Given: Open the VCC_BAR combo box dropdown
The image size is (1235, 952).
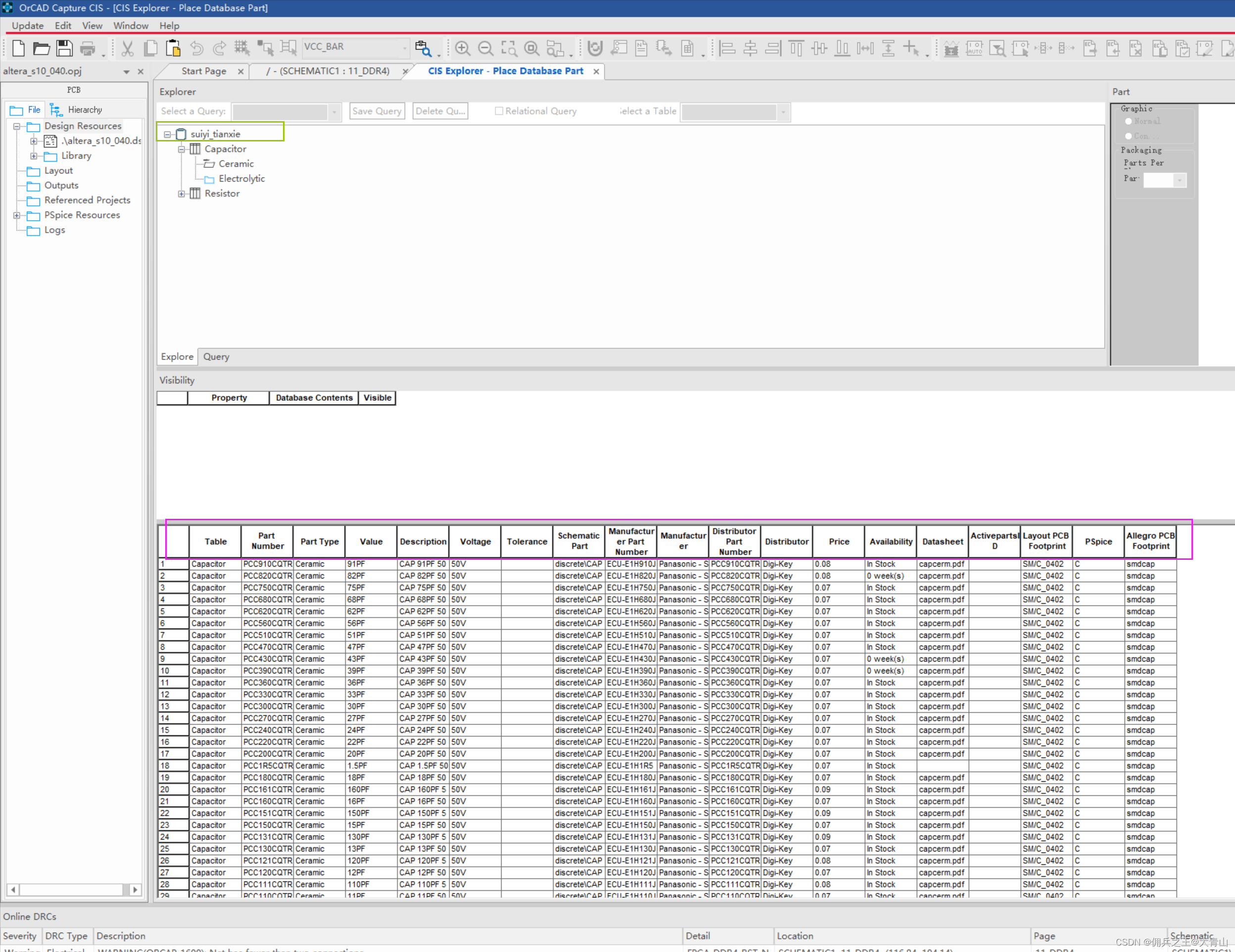Looking at the screenshot, I should click(404, 47).
